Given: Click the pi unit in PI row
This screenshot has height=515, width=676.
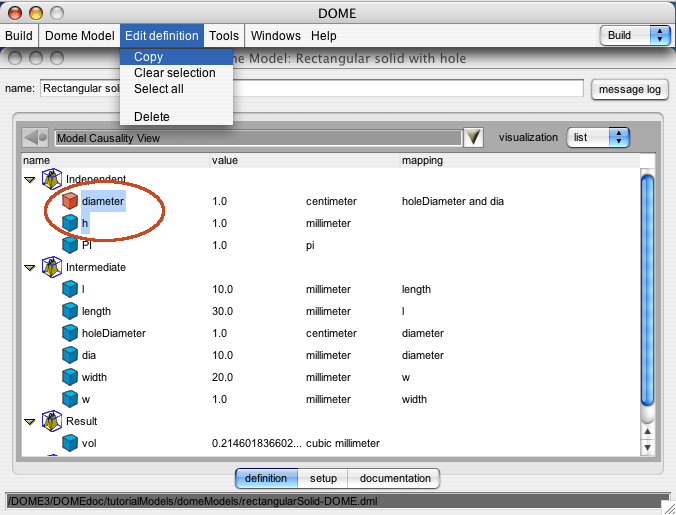Looking at the screenshot, I should pos(310,246).
